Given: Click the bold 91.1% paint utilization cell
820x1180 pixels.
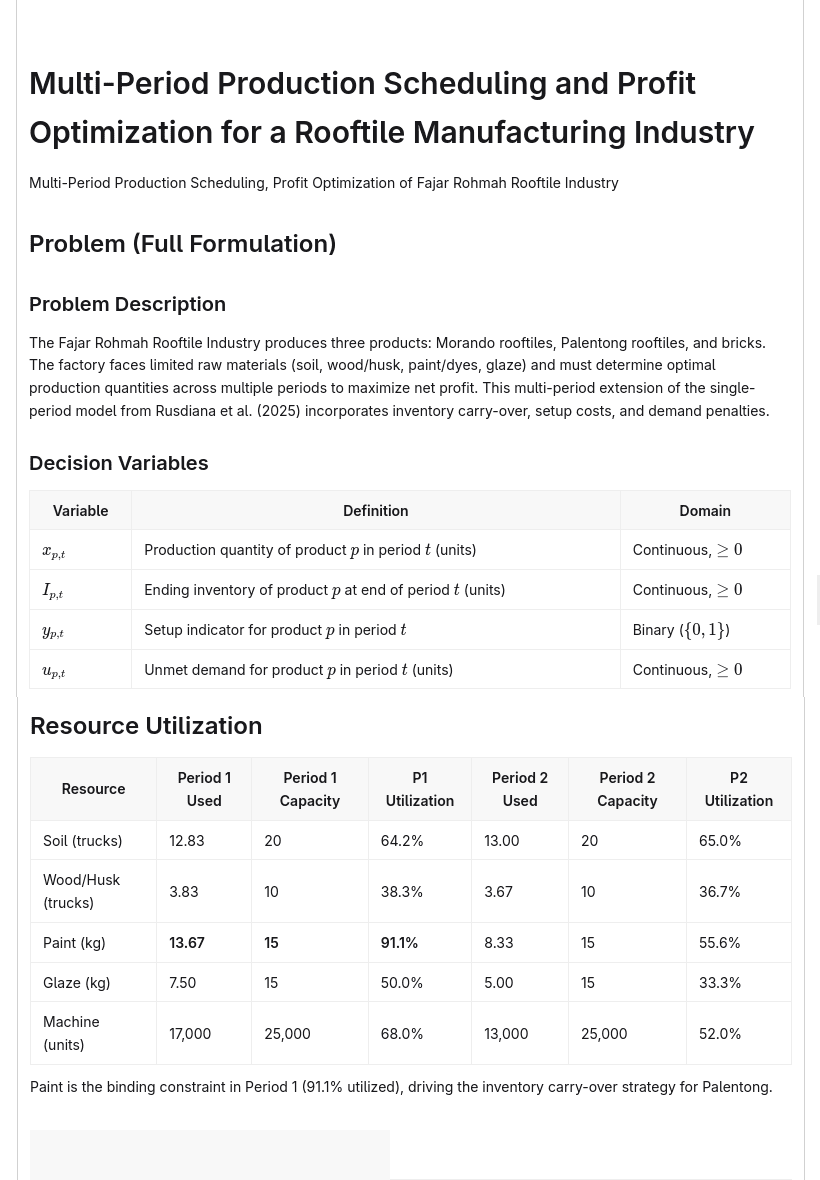Looking at the screenshot, I should click(420, 942).
